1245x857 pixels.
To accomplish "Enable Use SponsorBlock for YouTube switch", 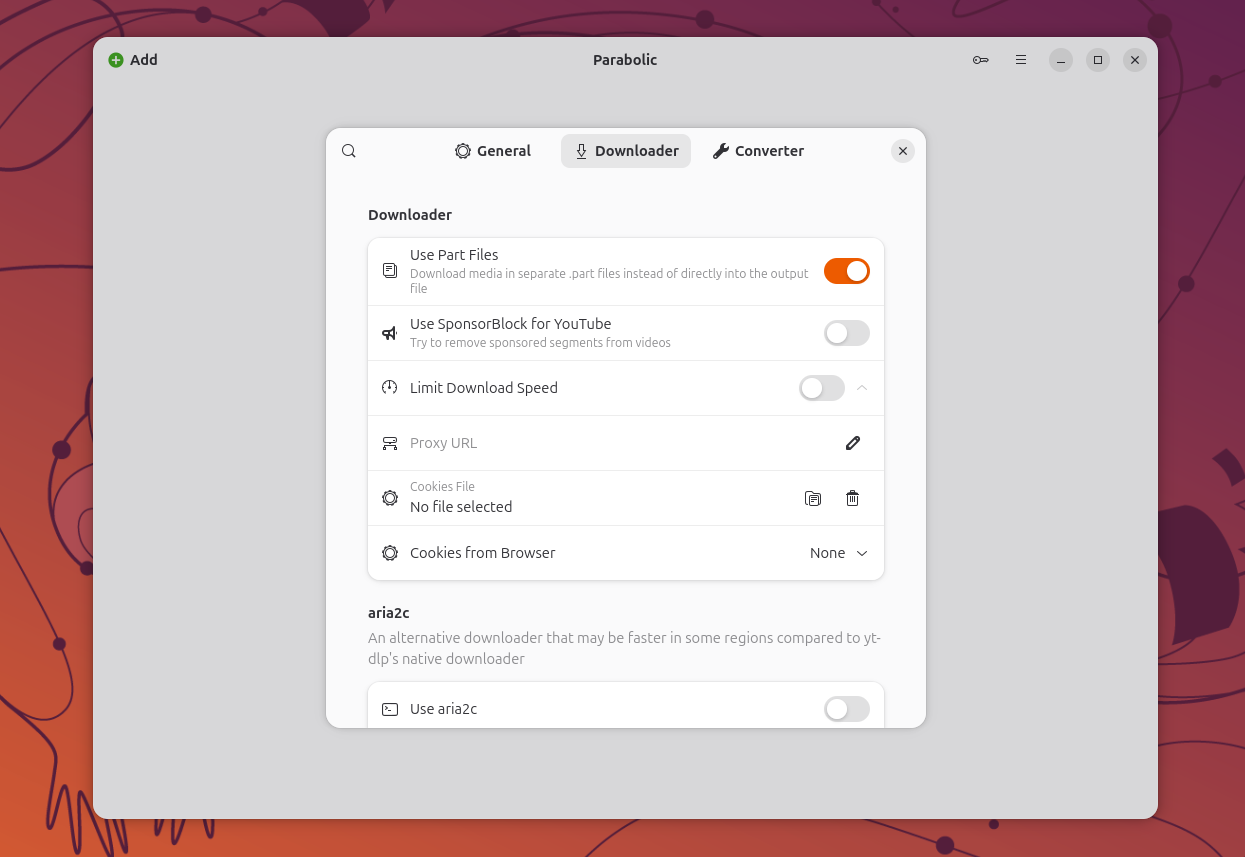I will (x=847, y=333).
